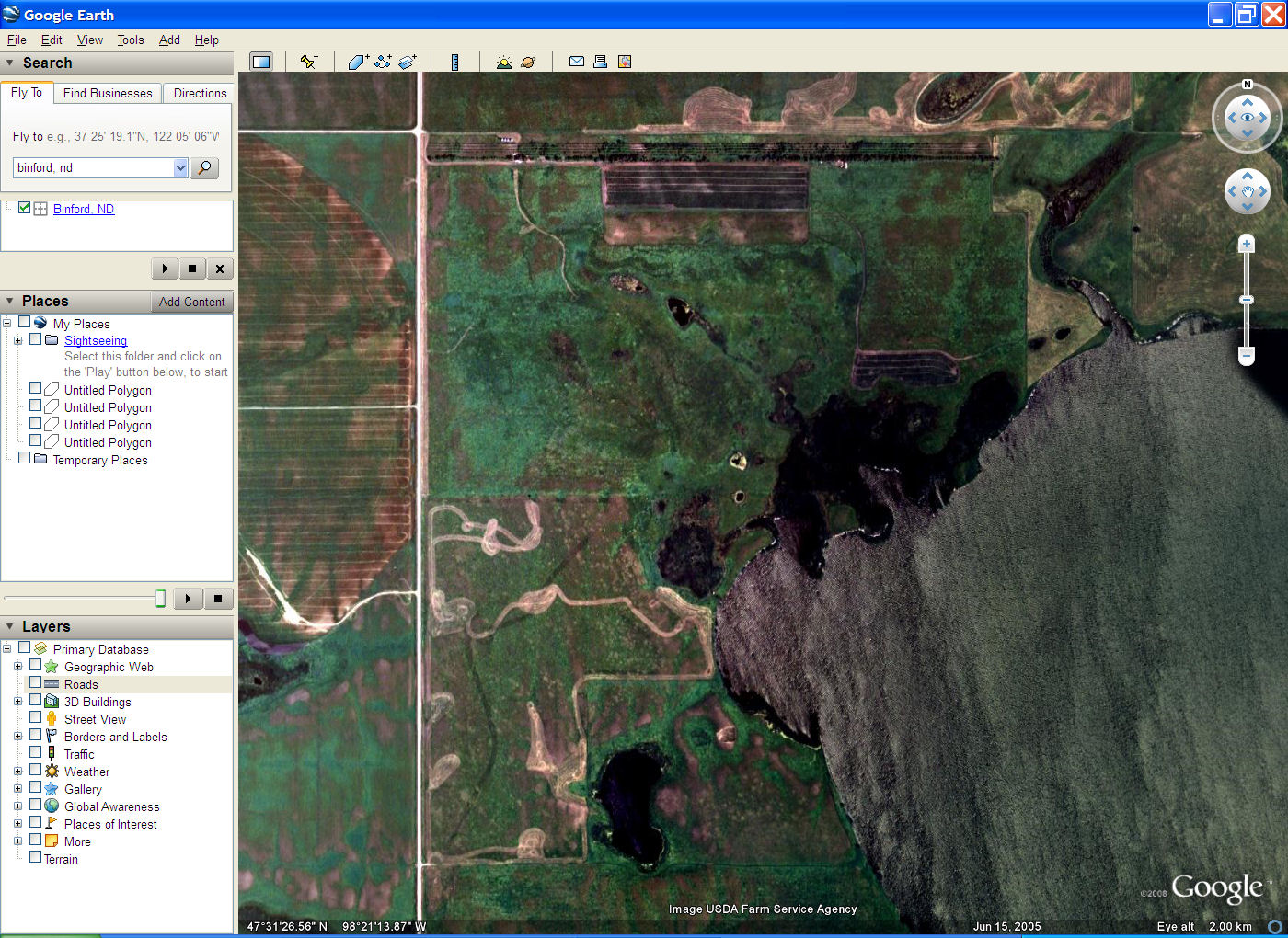Click the Weather layer sun icon
This screenshot has height=938, width=1288.
tap(52, 772)
